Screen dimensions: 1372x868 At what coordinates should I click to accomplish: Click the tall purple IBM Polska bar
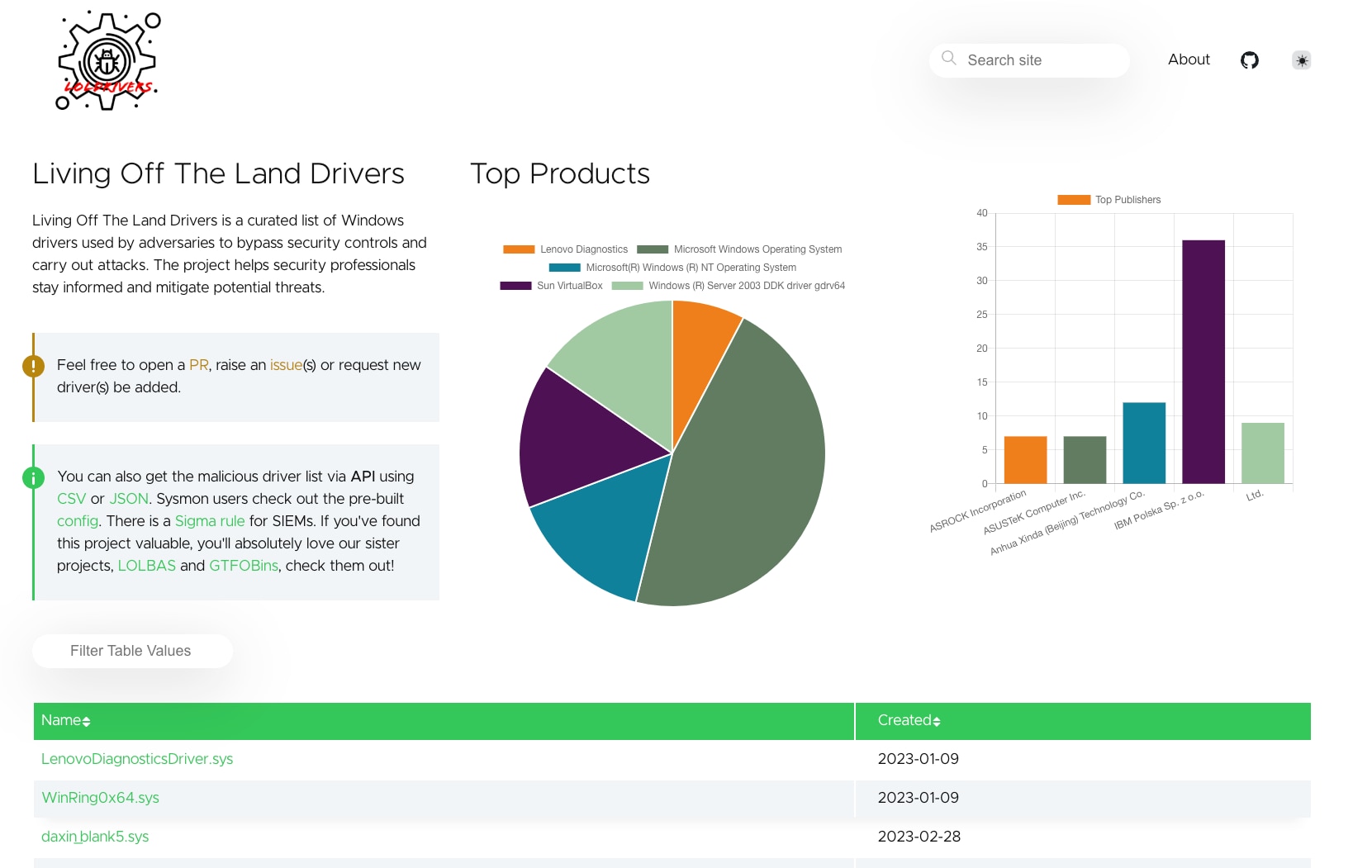[1203, 362]
